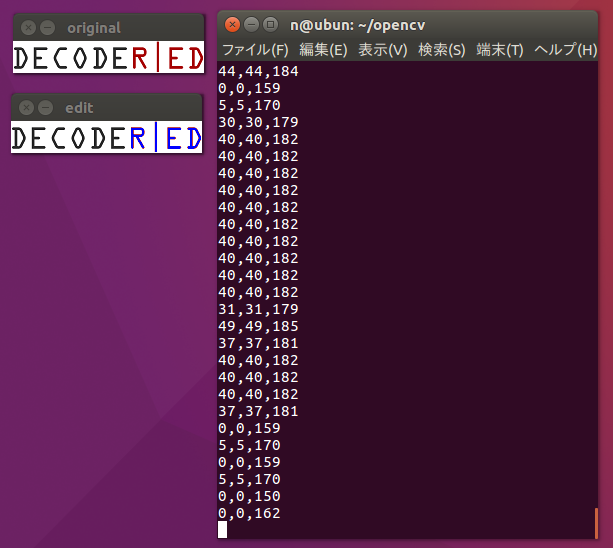
Task: Expand the 端末(T) menu
Action: click(500, 50)
